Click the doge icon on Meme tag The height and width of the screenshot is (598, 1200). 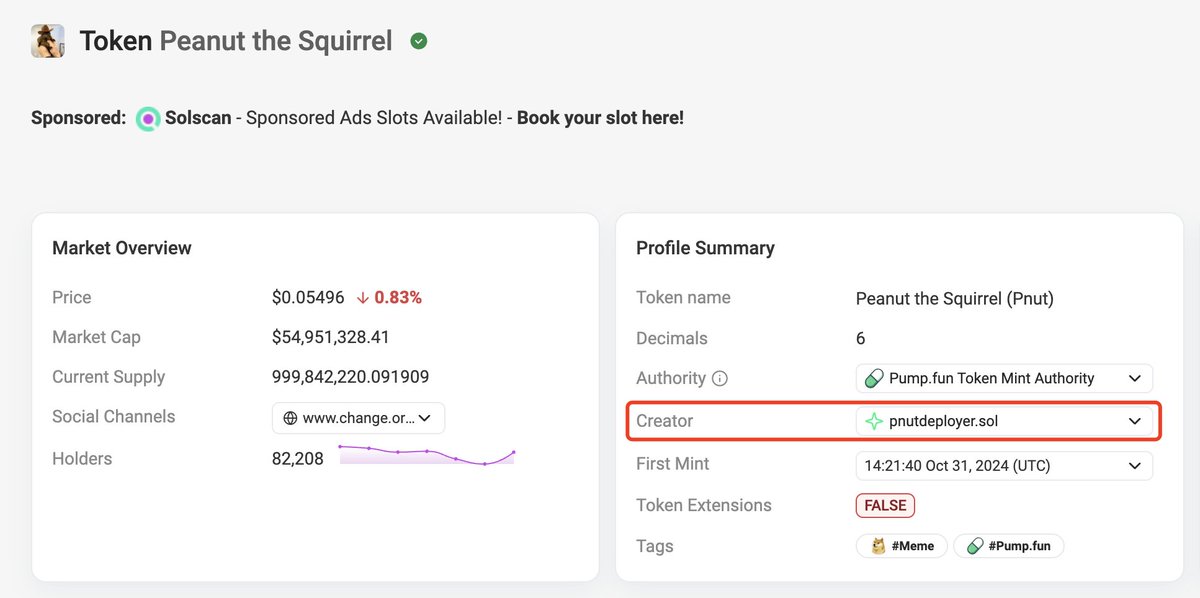(x=878, y=546)
